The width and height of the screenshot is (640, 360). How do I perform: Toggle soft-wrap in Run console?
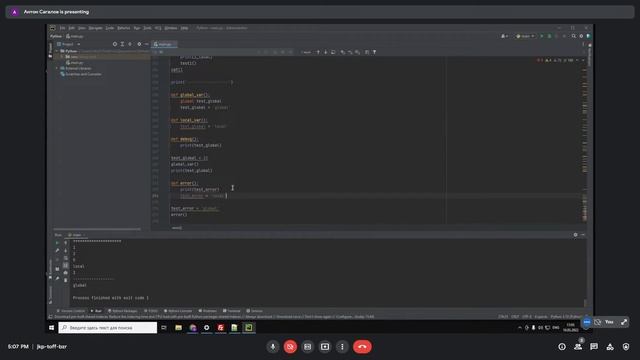tap(65, 258)
